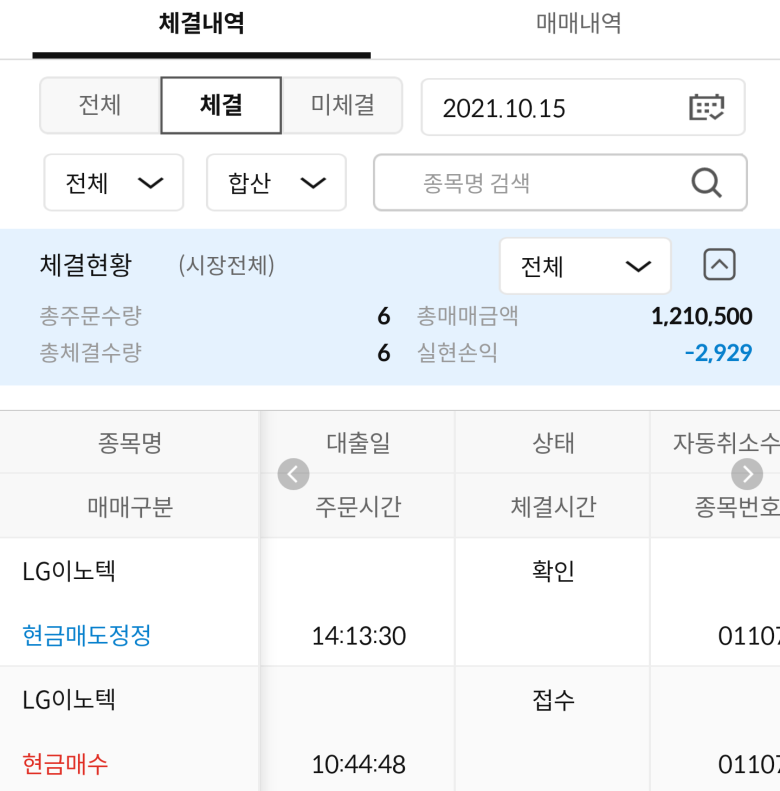
Task: Click the 2021.10.15 date field
Action: (583, 107)
